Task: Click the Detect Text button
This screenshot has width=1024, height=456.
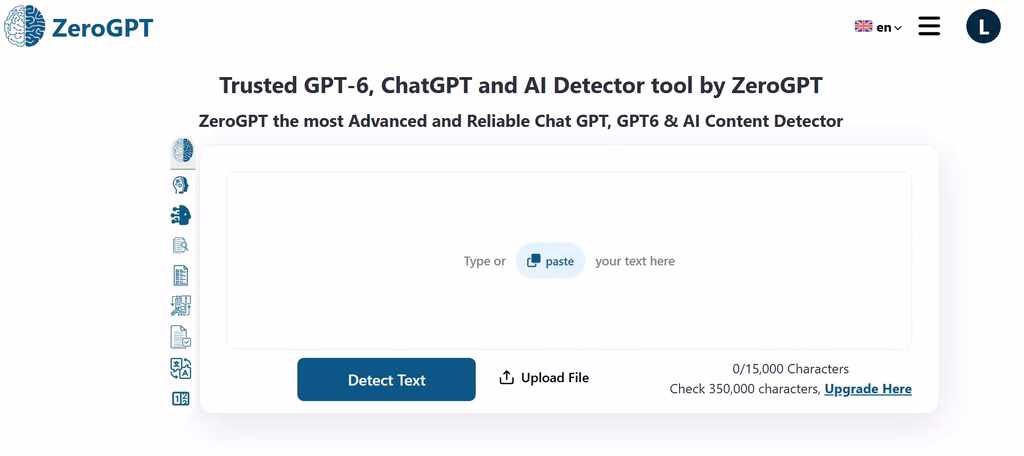Action: click(x=387, y=380)
